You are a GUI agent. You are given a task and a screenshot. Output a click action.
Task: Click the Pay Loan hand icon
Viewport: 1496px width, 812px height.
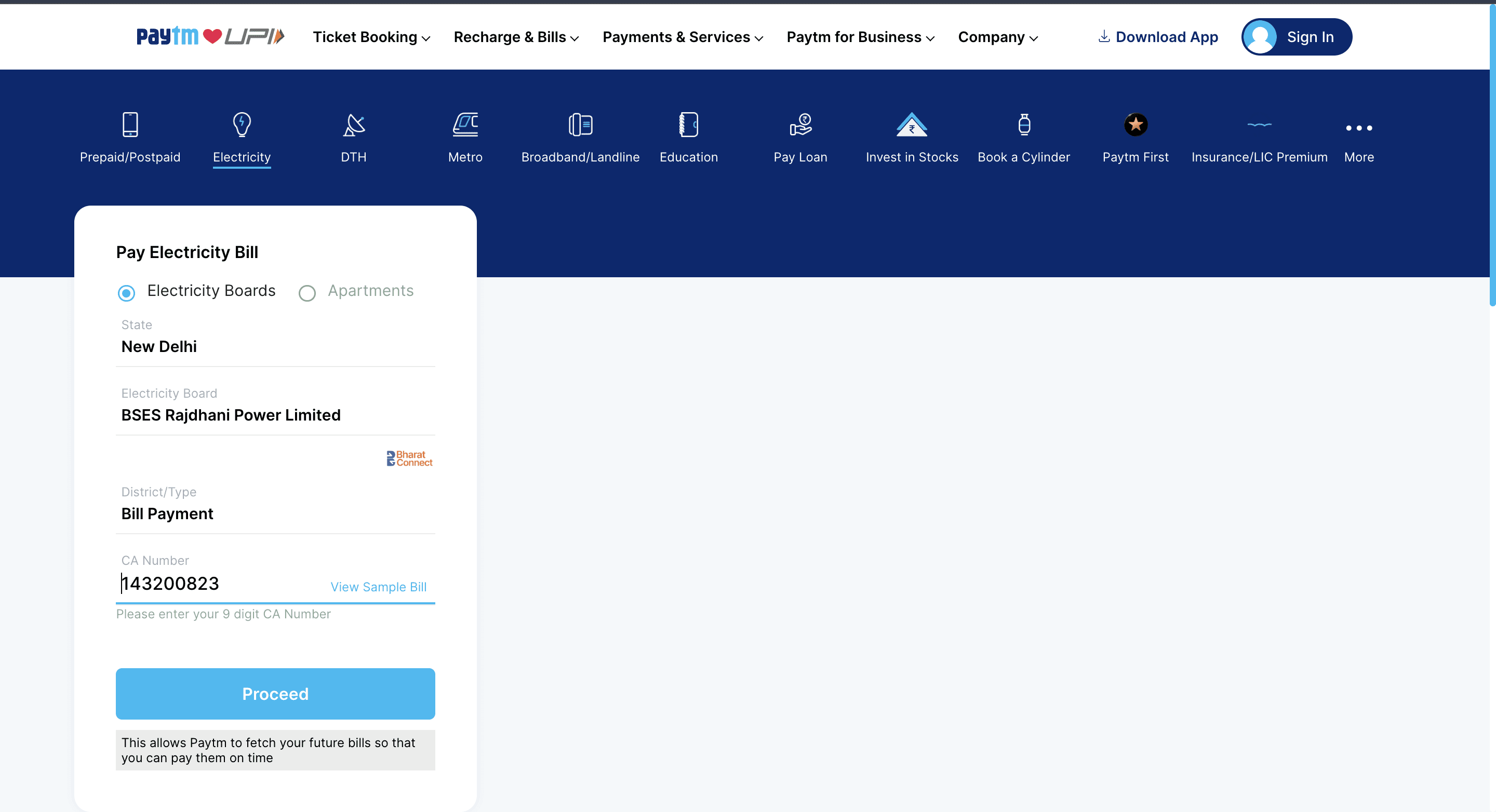click(x=800, y=124)
